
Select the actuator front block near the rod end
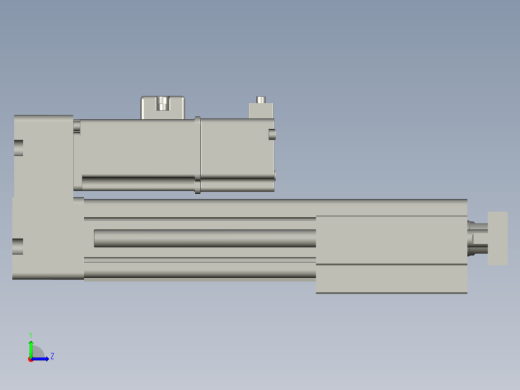click(x=392, y=254)
